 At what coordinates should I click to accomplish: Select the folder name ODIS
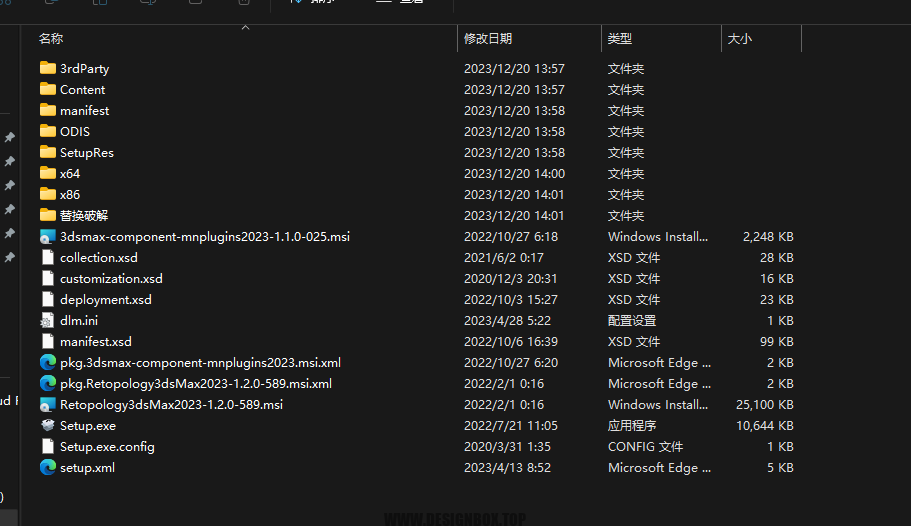click(75, 131)
